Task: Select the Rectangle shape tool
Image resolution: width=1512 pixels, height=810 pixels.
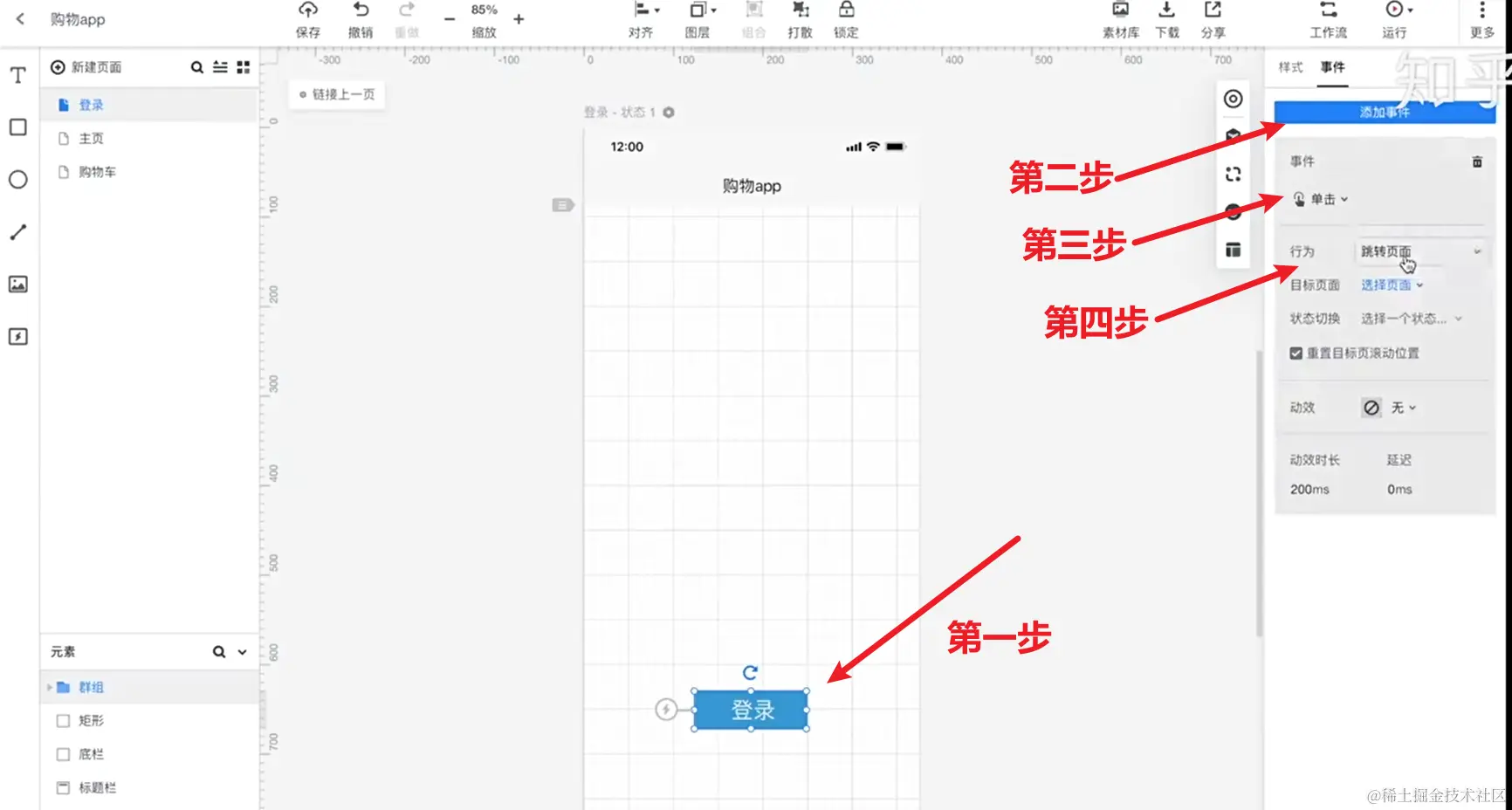Action: pos(17,127)
